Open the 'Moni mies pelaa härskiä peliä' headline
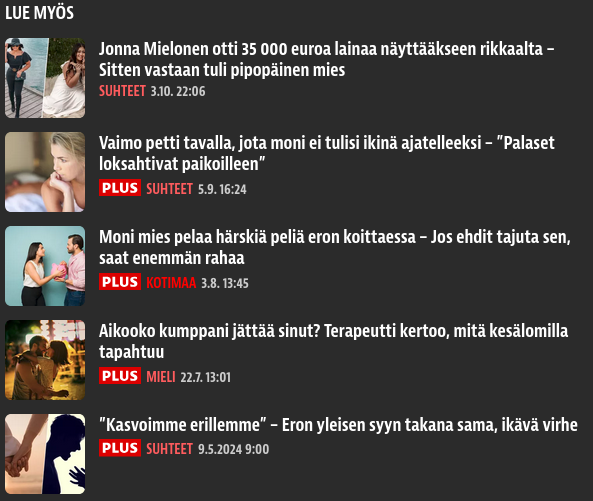 point(335,247)
